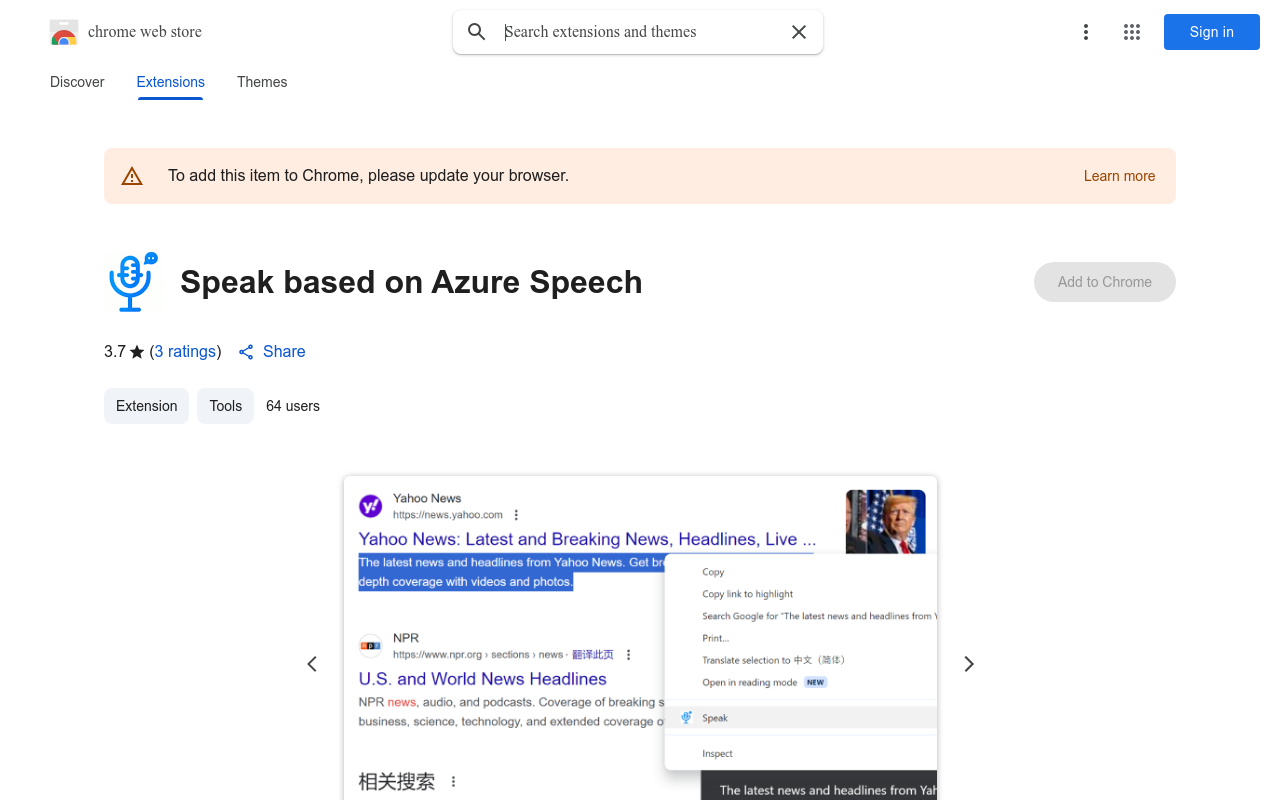Clear the search field with X
The width and height of the screenshot is (1280, 800).
[x=799, y=32]
